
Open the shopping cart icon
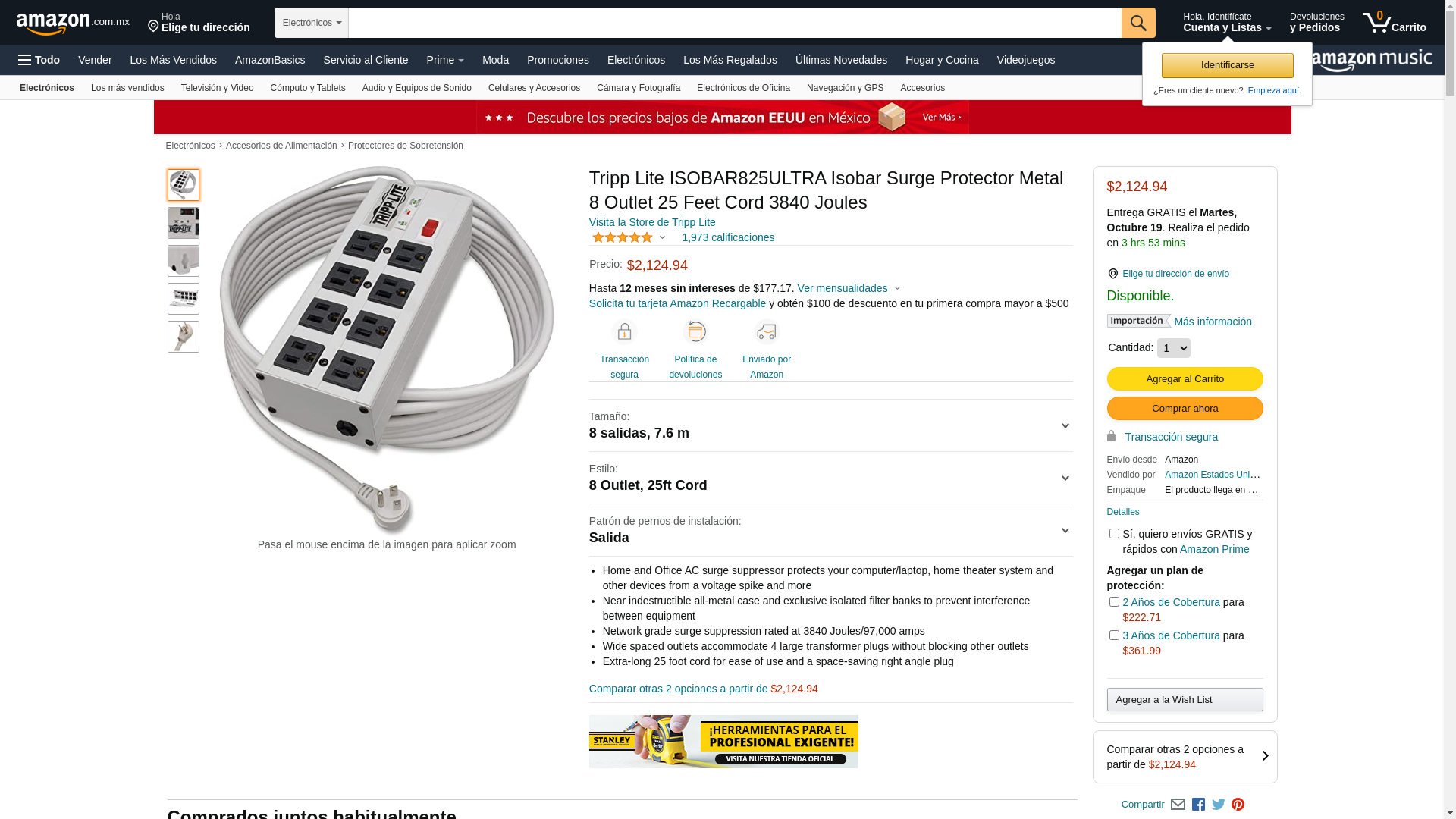[1394, 22]
